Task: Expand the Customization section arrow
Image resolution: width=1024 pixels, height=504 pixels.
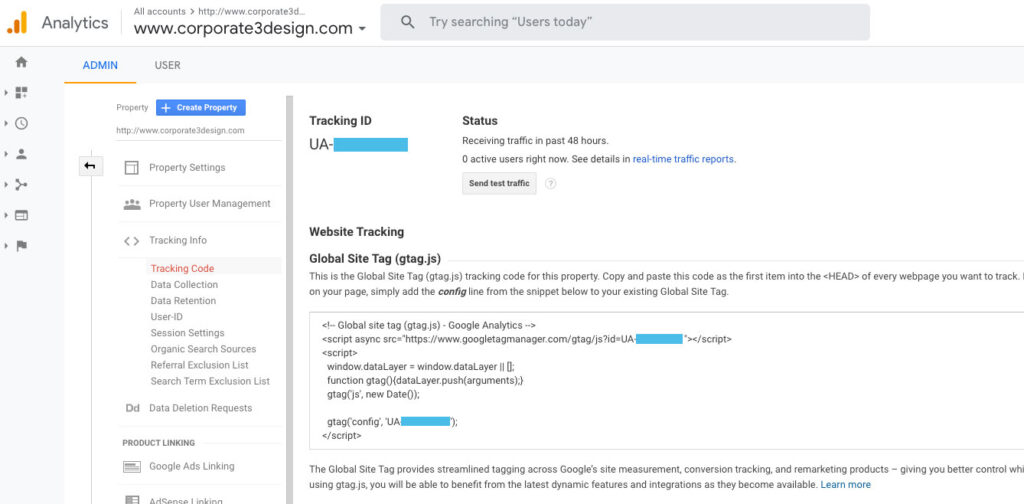Action: point(6,93)
